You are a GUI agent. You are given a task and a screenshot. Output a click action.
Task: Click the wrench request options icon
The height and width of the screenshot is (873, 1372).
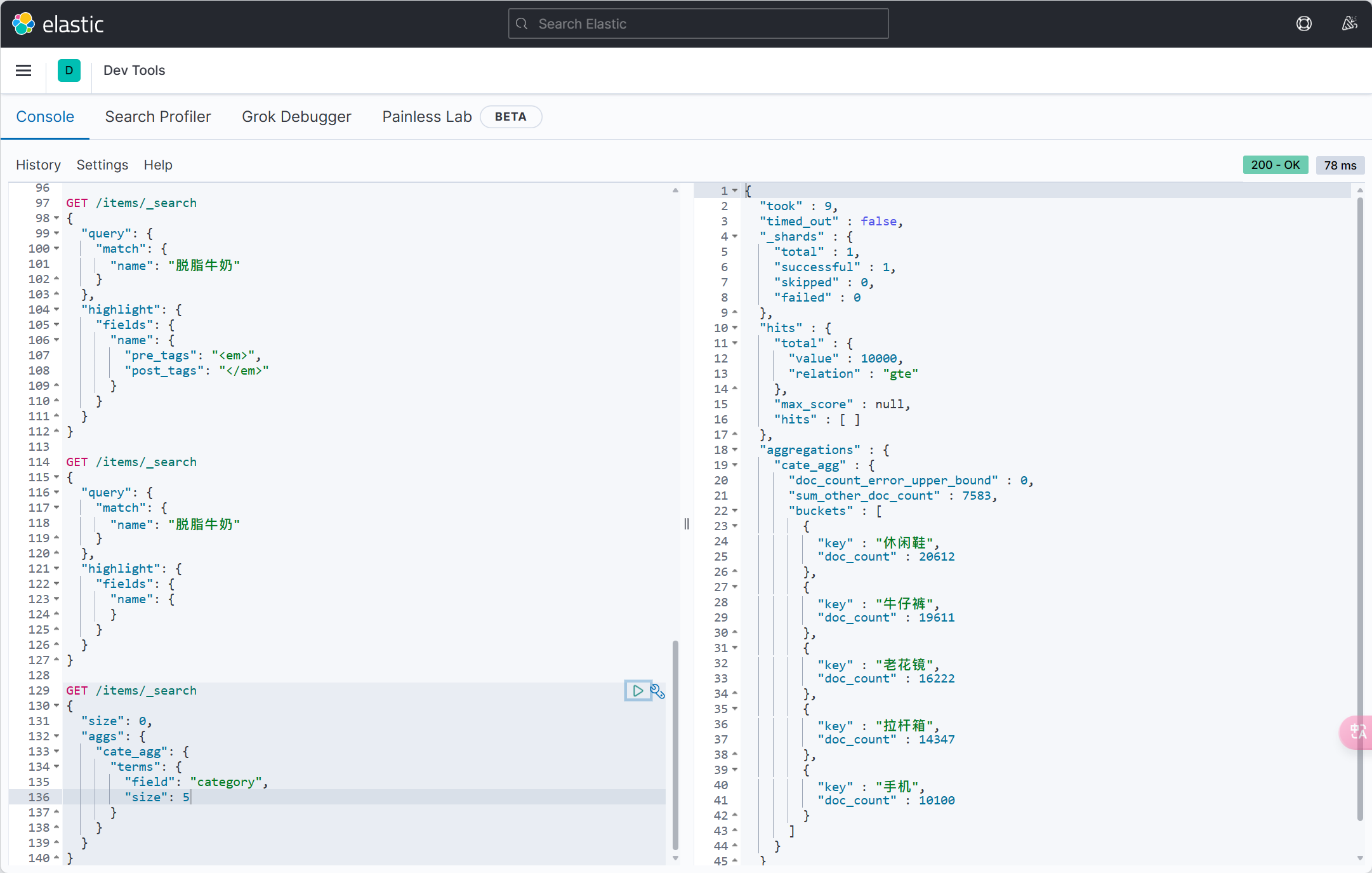point(658,691)
